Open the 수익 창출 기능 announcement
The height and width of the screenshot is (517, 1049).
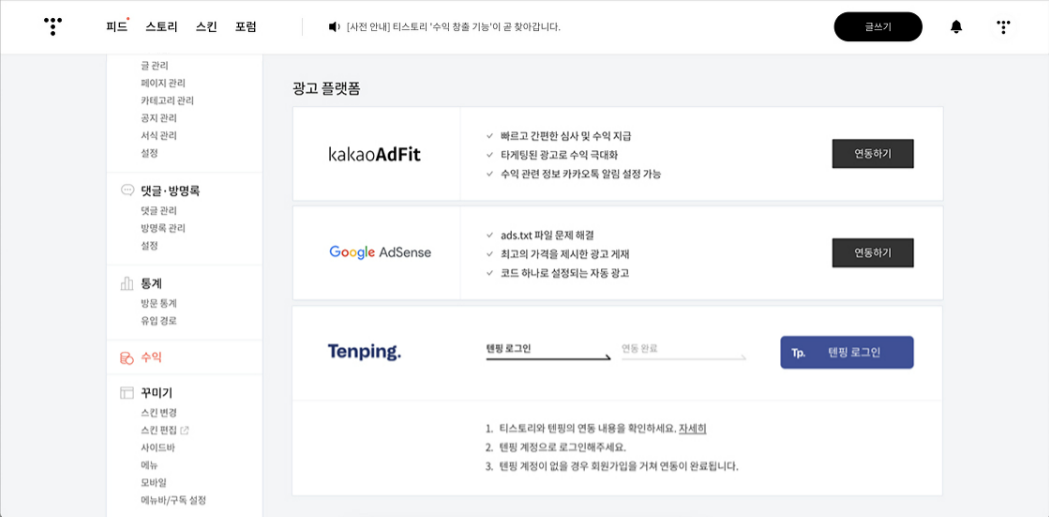tap(454, 27)
